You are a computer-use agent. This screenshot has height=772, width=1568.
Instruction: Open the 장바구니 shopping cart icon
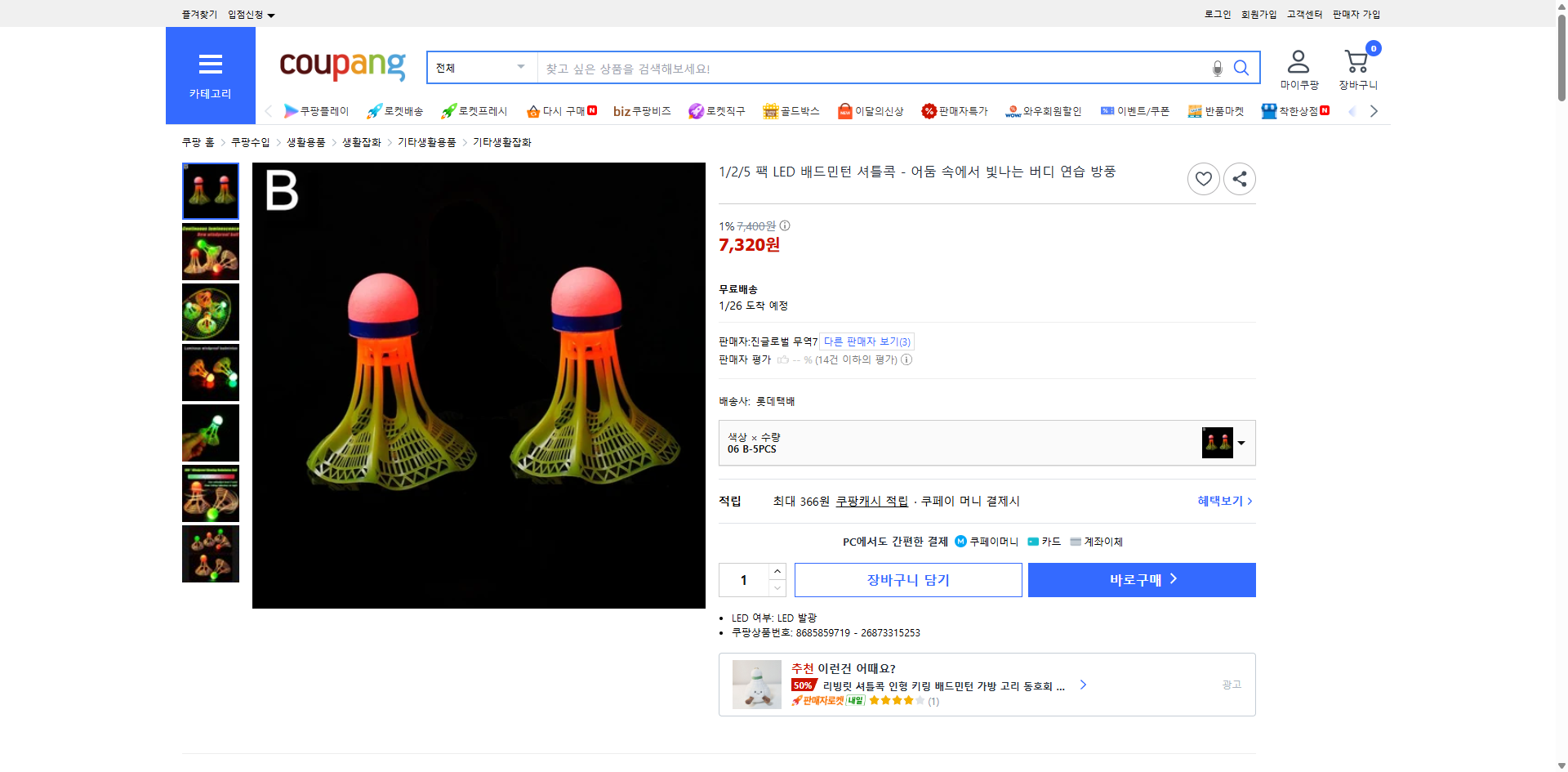point(1356,60)
